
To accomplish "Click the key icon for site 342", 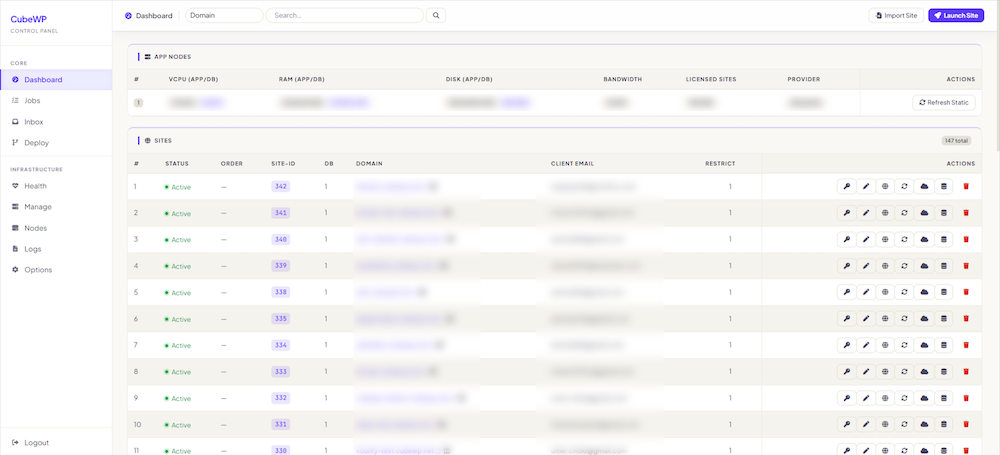I will coord(846,186).
